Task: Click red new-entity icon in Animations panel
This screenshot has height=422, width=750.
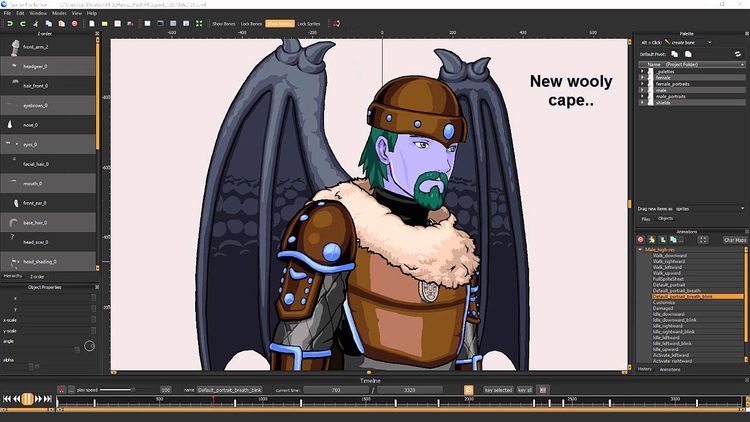Action: click(x=641, y=240)
